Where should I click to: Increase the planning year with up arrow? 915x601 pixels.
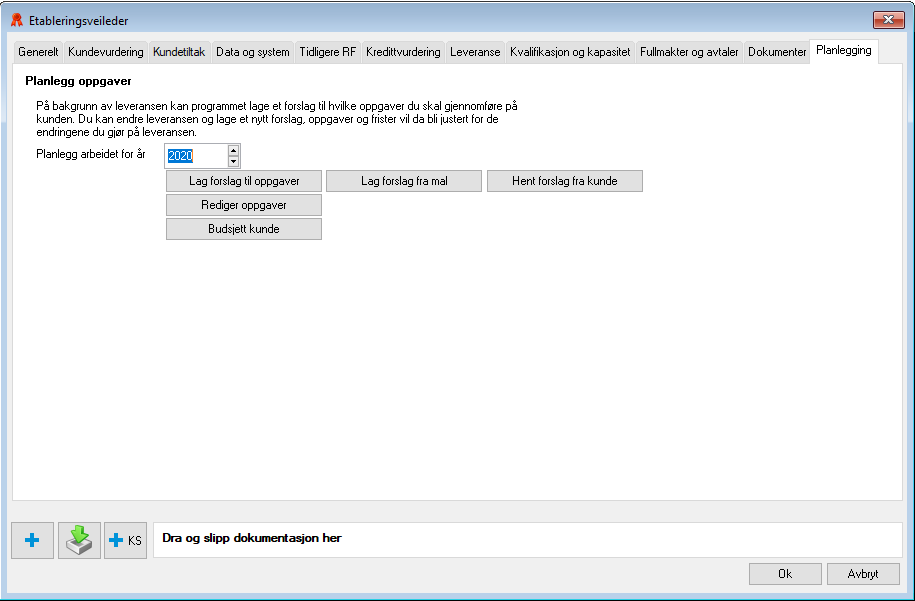pos(233,151)
